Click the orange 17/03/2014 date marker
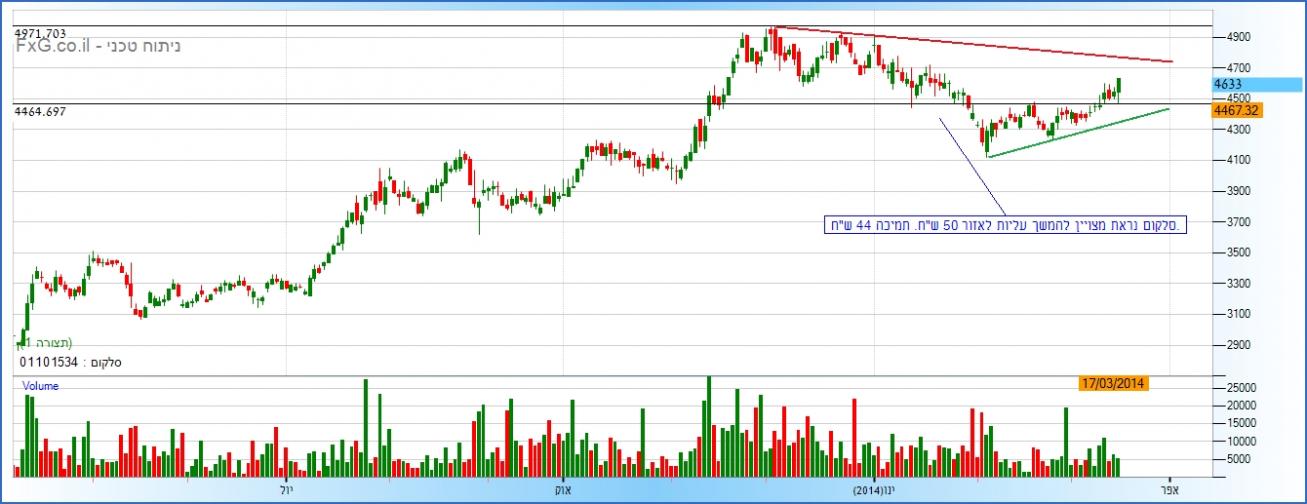 pos(1113,383)
